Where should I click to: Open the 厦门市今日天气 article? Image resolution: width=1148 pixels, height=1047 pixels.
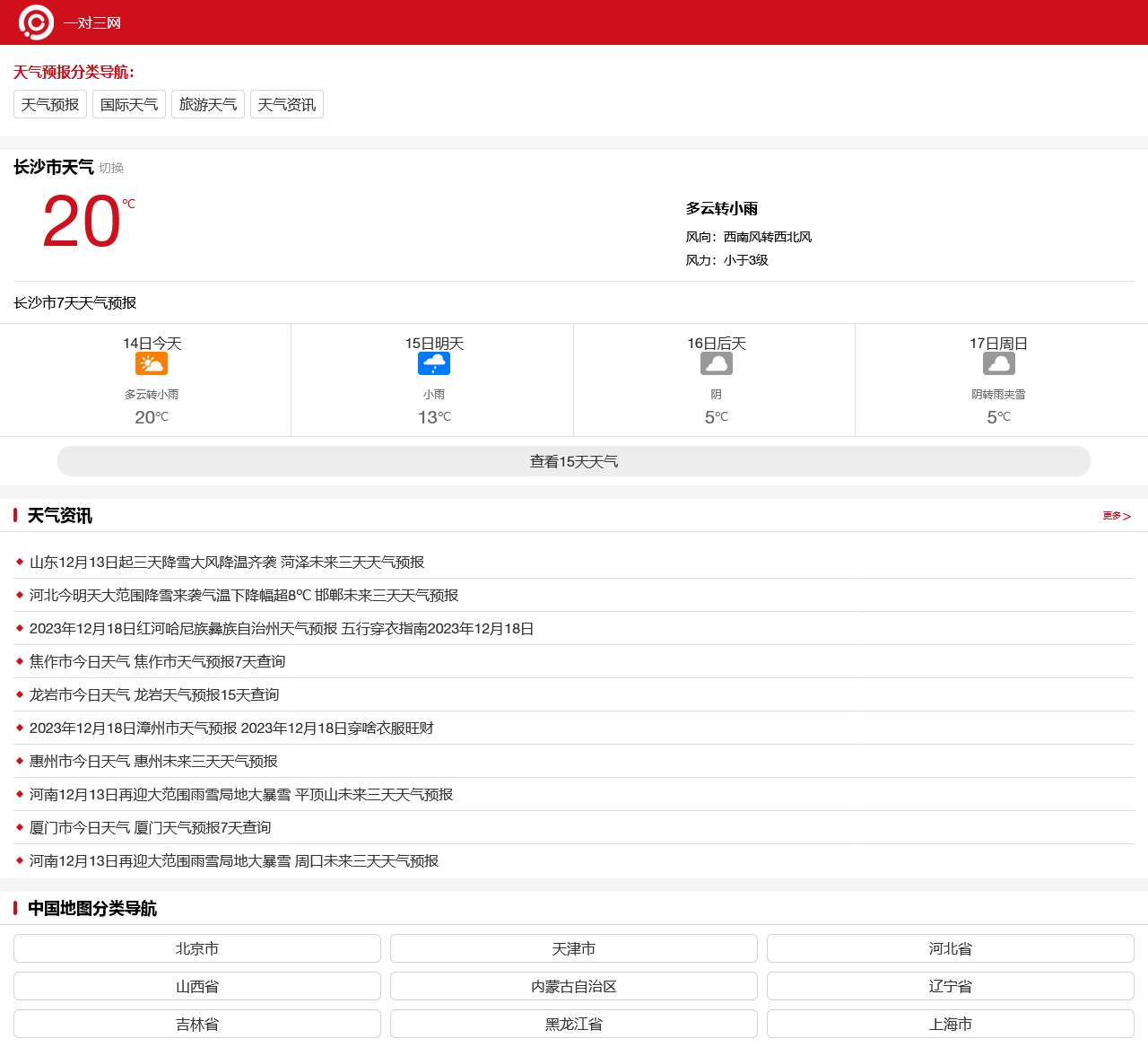[150, 827]
